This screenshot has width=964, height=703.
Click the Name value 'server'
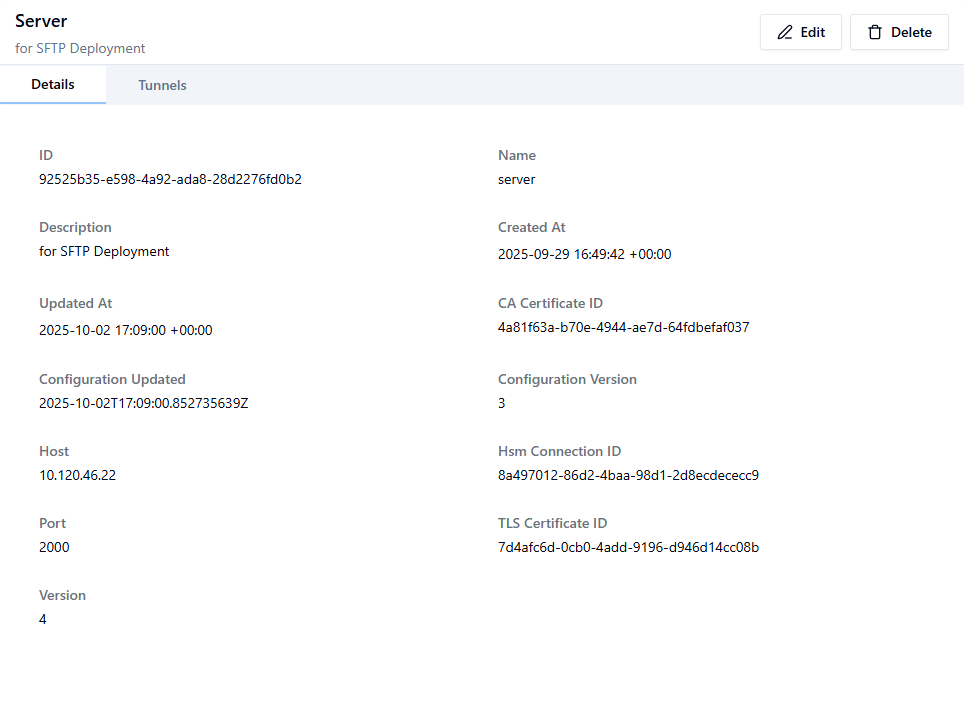516,179
